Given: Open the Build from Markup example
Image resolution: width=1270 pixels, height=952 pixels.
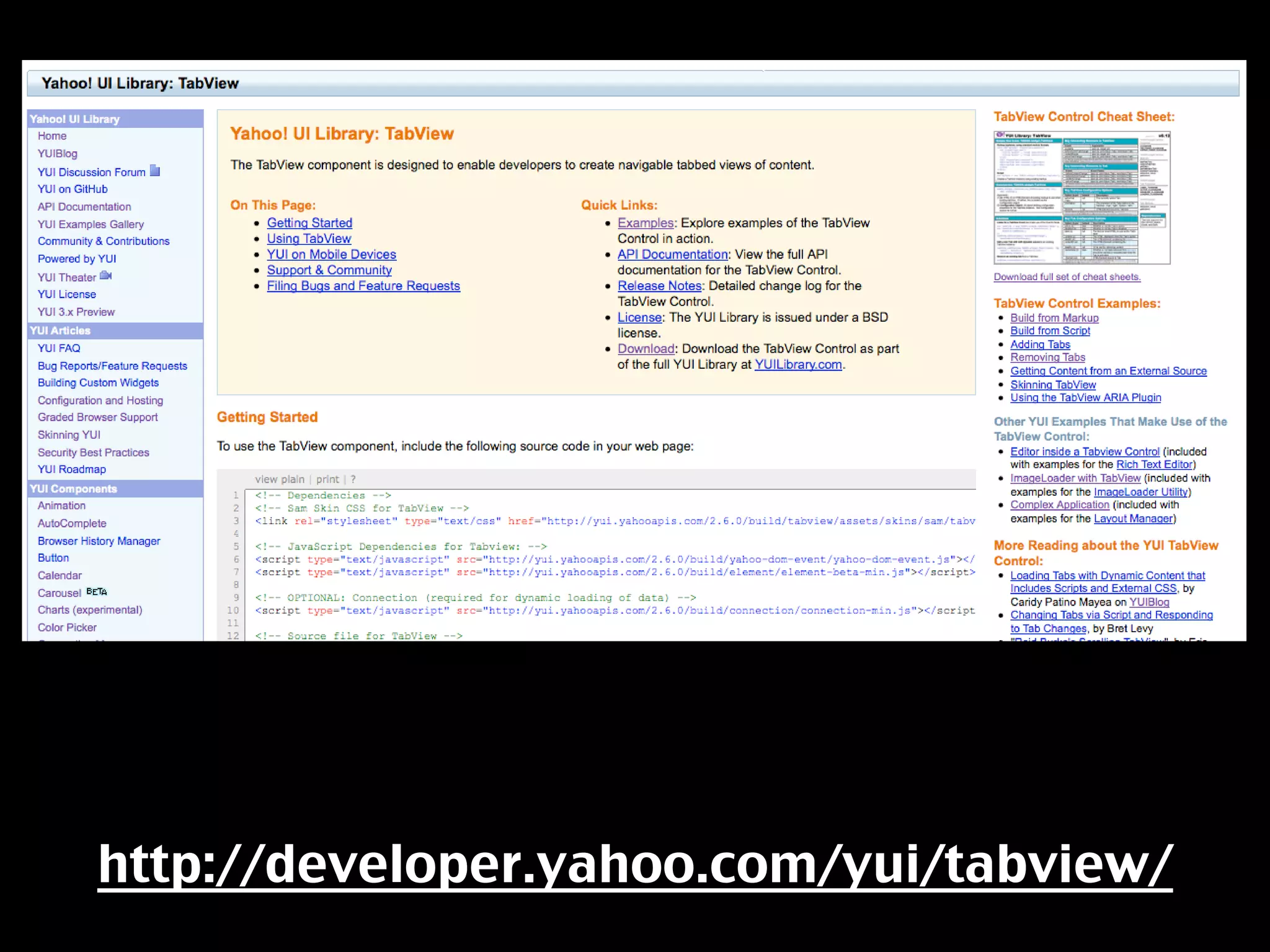Looking at the screenshot, I should click(x=1054, y=318).
